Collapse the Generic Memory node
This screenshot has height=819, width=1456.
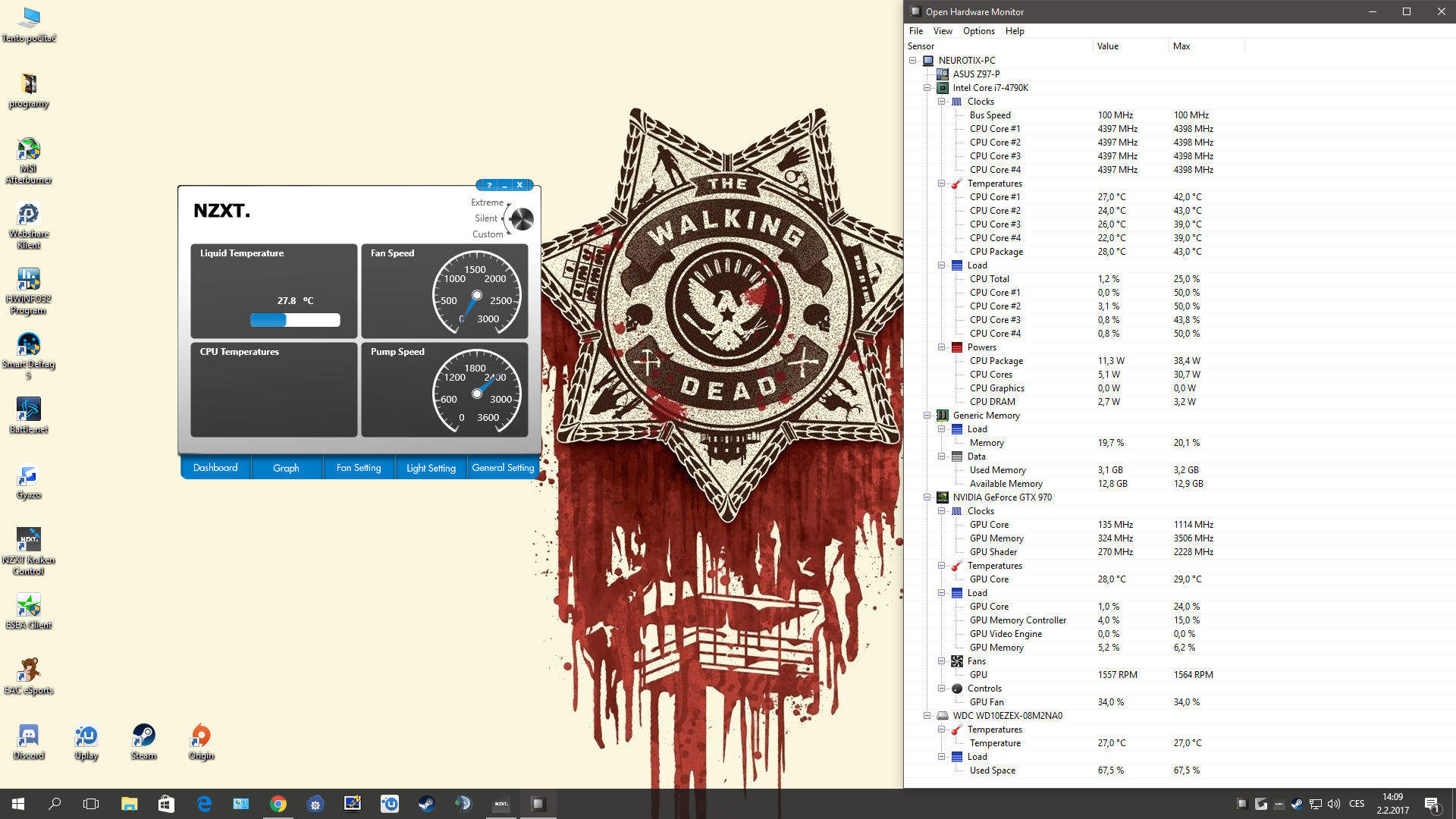pos(927,416)
